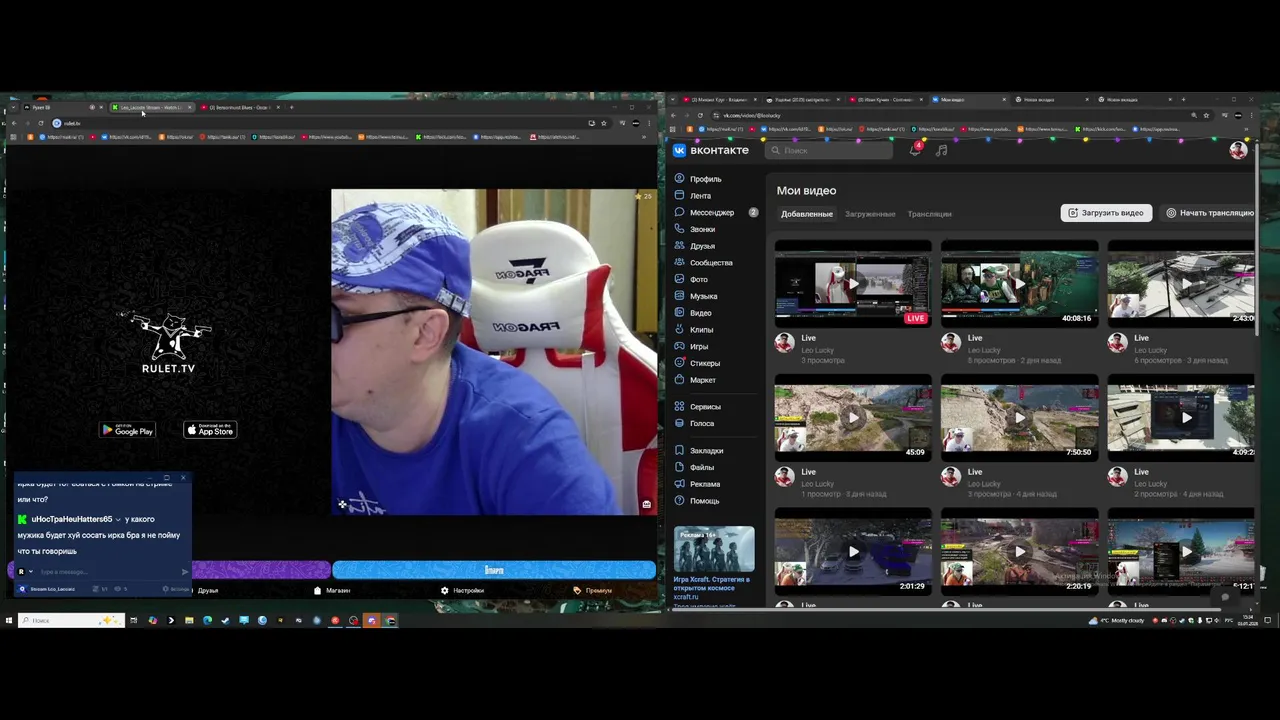This screenshot has width=1280, height=720.
Task: Switch to the Добавленные tab
Action: point(806,214)
